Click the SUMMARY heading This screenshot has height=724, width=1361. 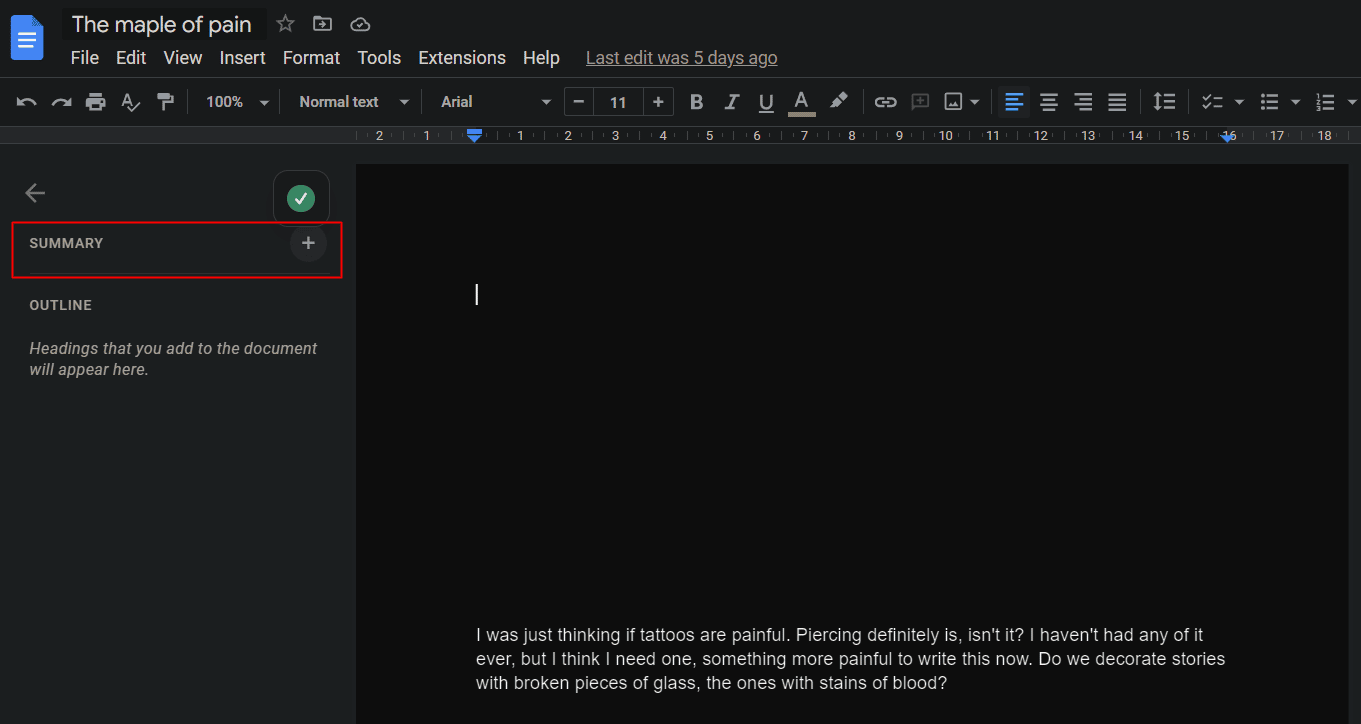tap(66, 243)
